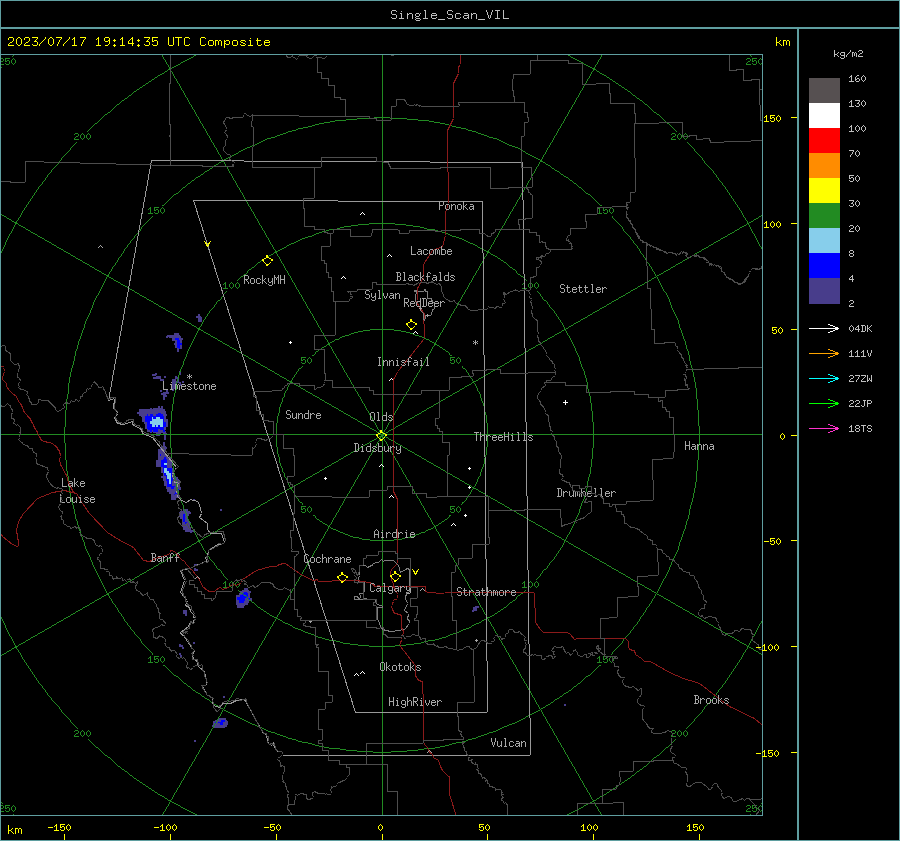This screenshot has width=900, height=841.
Task: Click the yellow diamond marker near RedDeer
Action: click(411, 325)
